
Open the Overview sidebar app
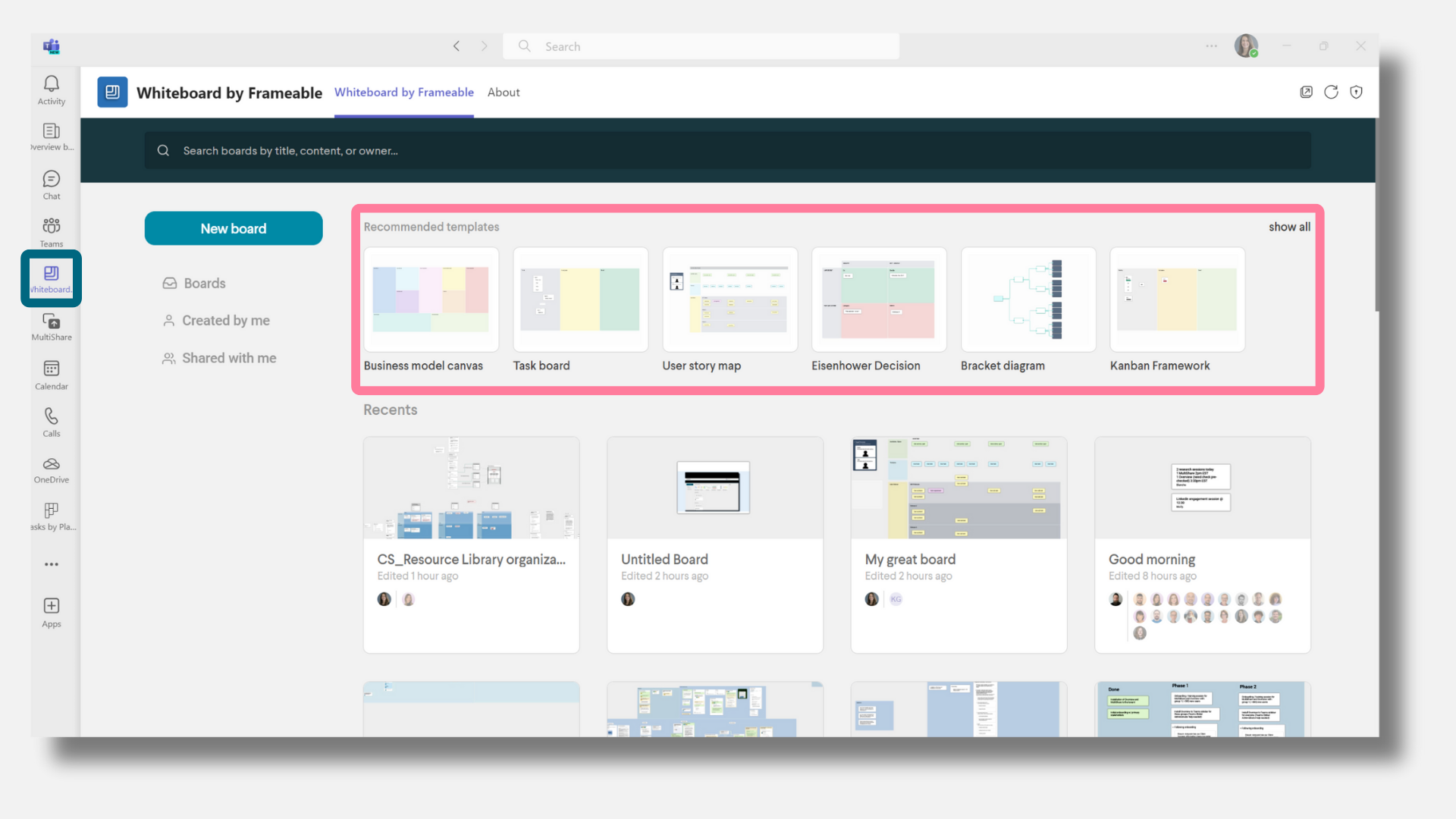coord(52,136)
